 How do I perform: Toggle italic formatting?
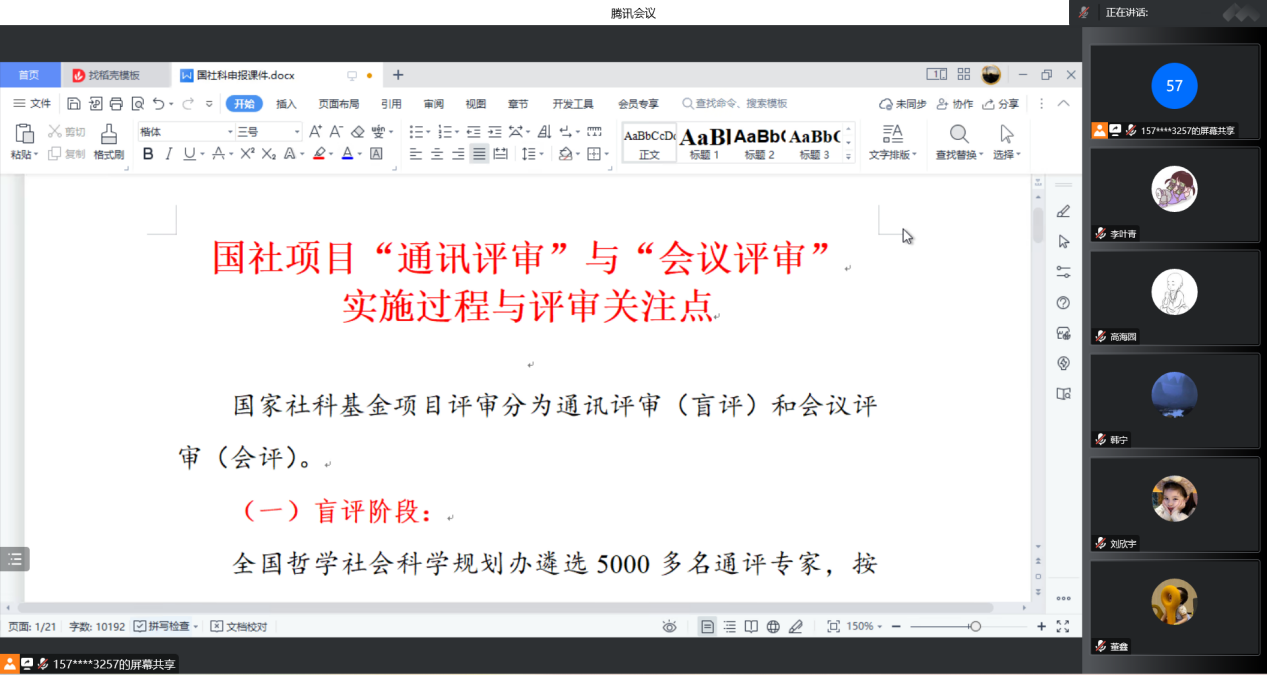click(167, 153)
